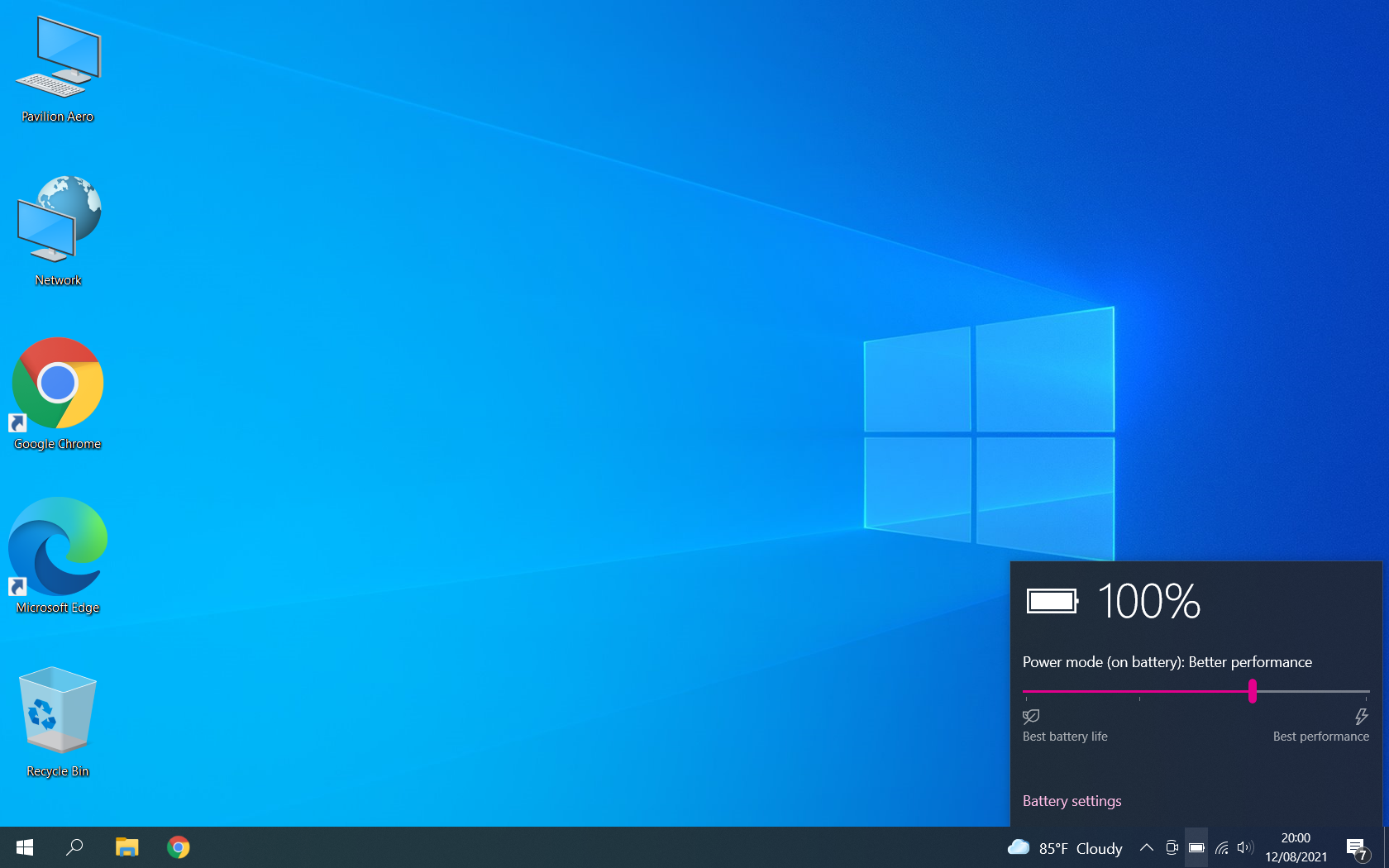
Task: Click the 'Power mode (on battery): Better performance' label
Action: click(1167, 662)
